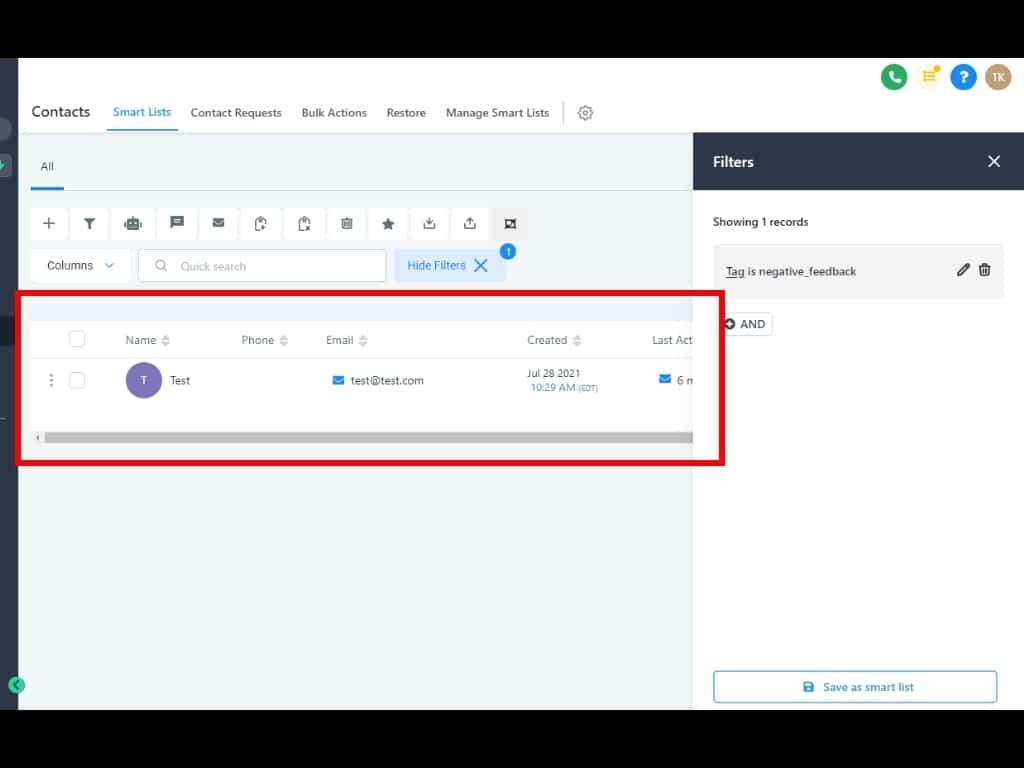The width and height of the screenshot is (1024, 768).
Task: Edit the negative_feedback tag filter
Action: pos(963,270)
